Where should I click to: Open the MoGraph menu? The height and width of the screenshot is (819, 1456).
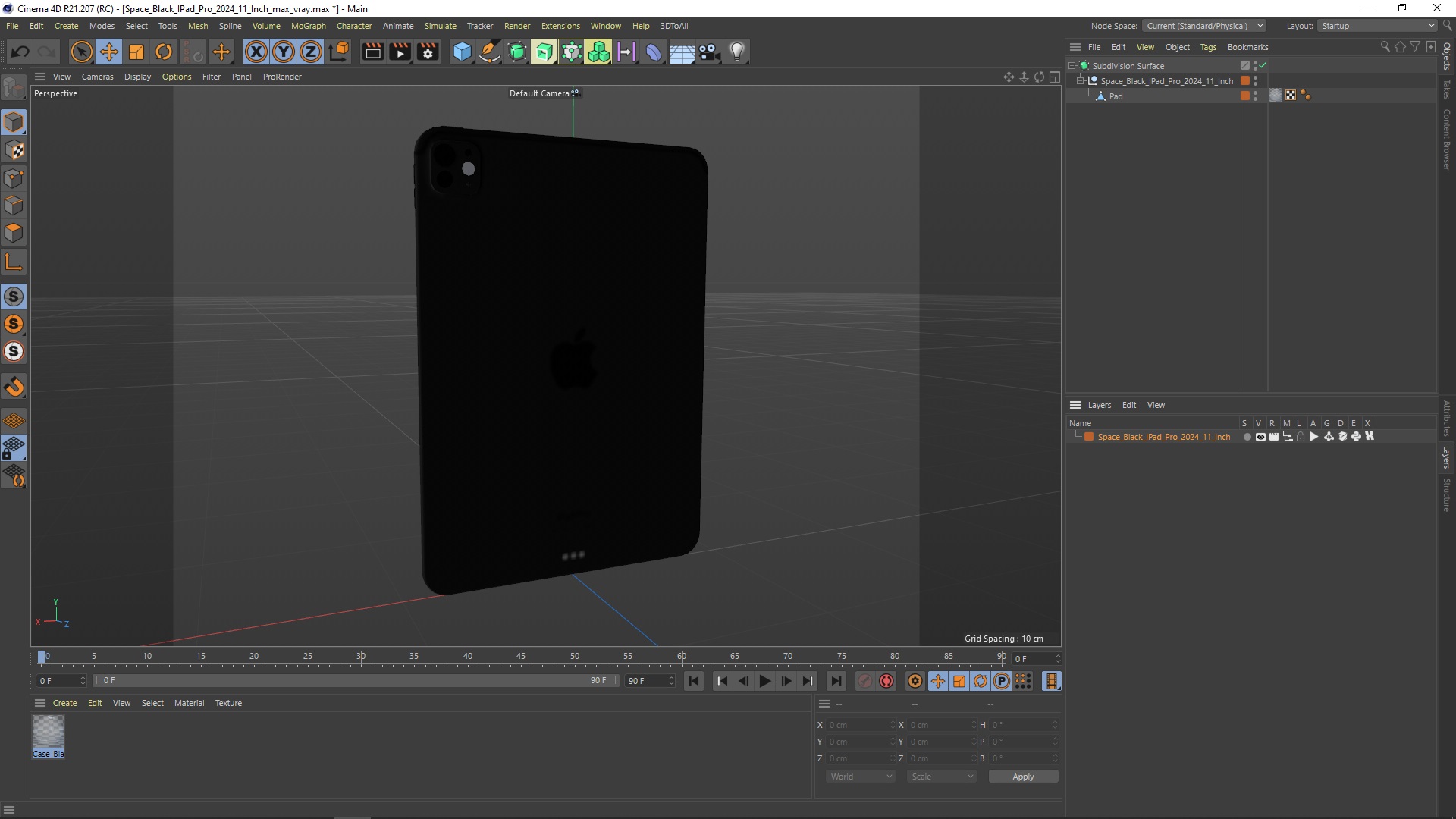point(309,26)
